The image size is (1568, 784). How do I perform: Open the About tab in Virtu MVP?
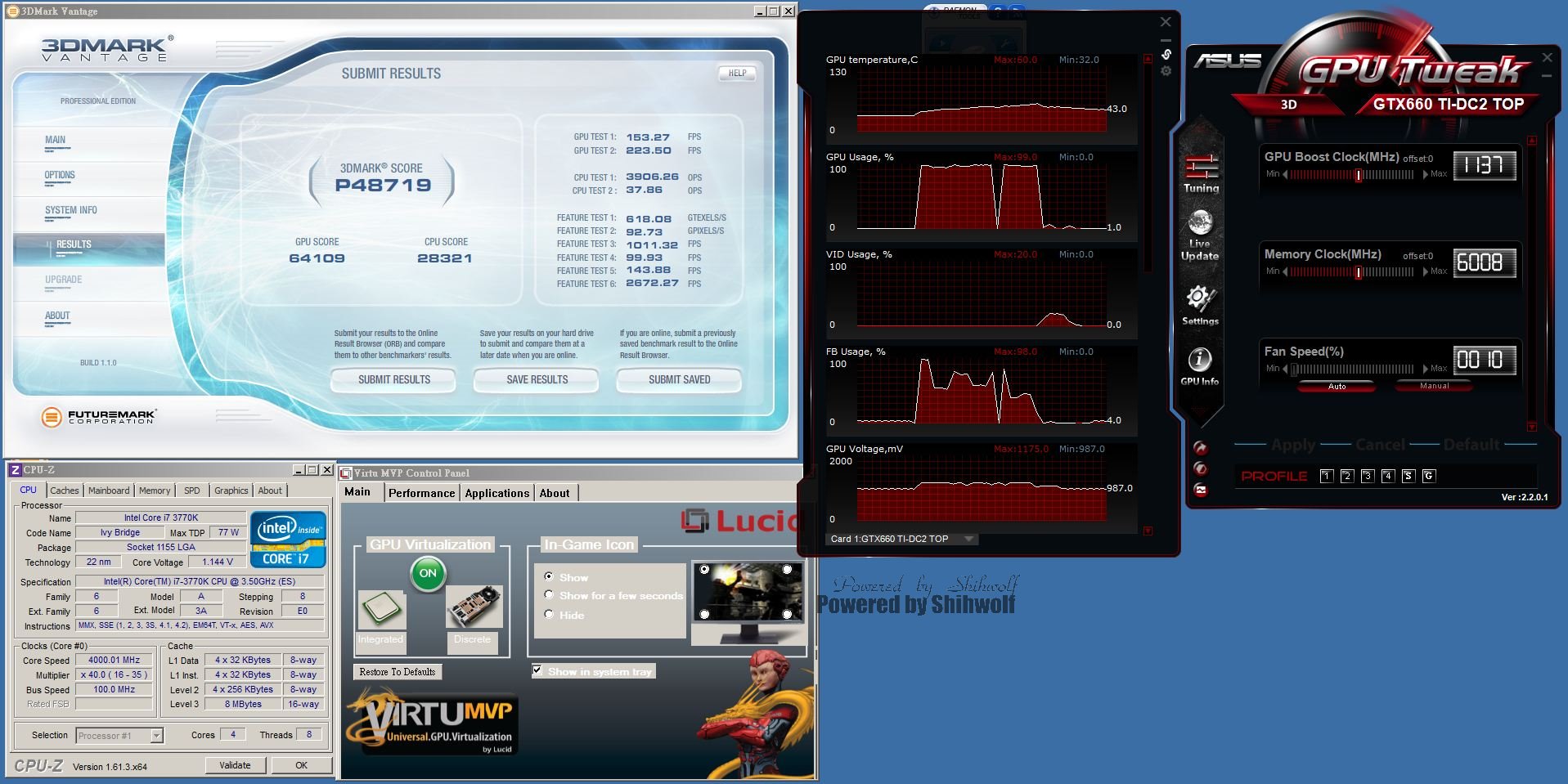pyautogui.click(x=555, y=493)
